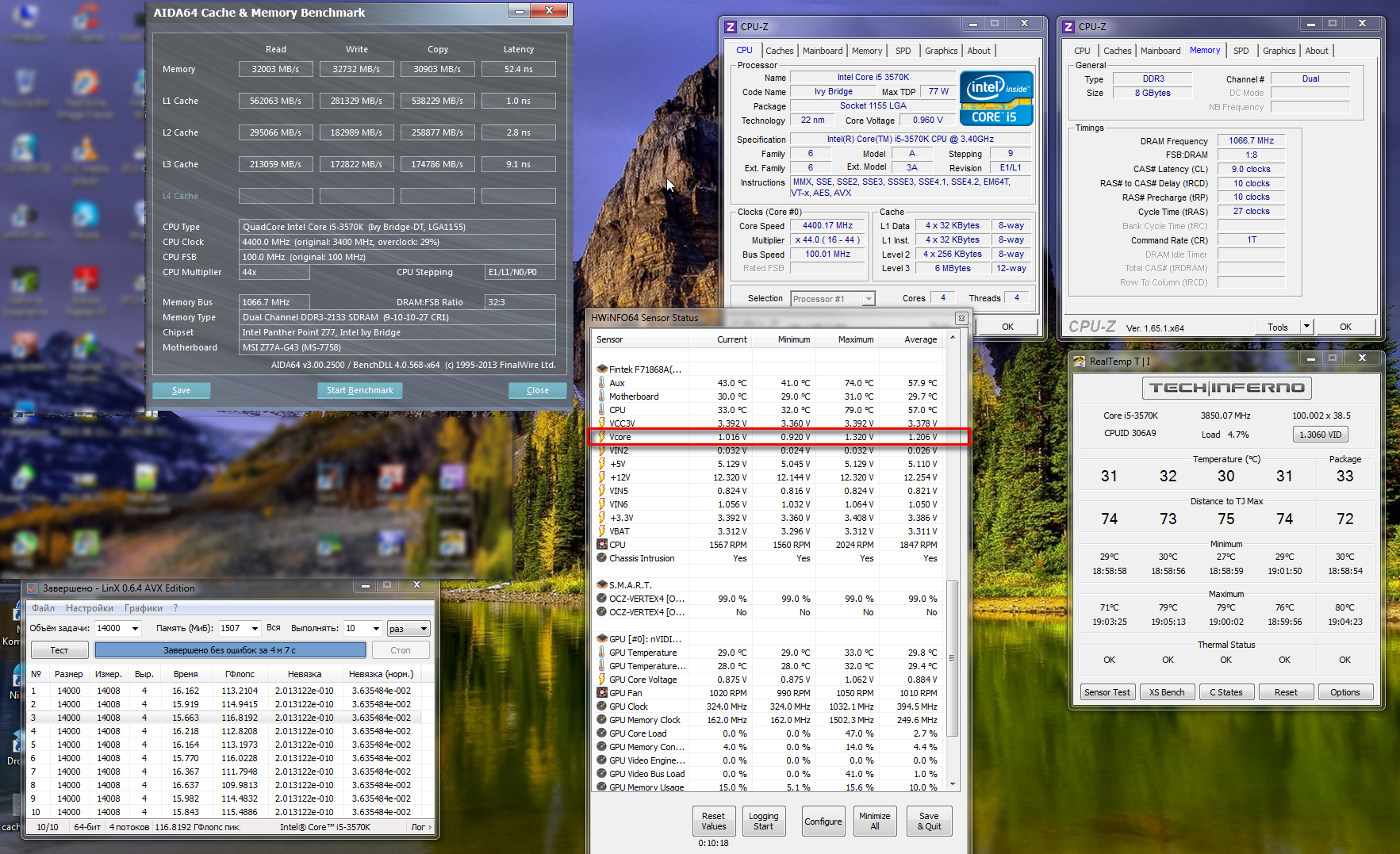Click the LinX title bar checkmark icon
Screen dimensions: 1400x854
coord(33,588)
